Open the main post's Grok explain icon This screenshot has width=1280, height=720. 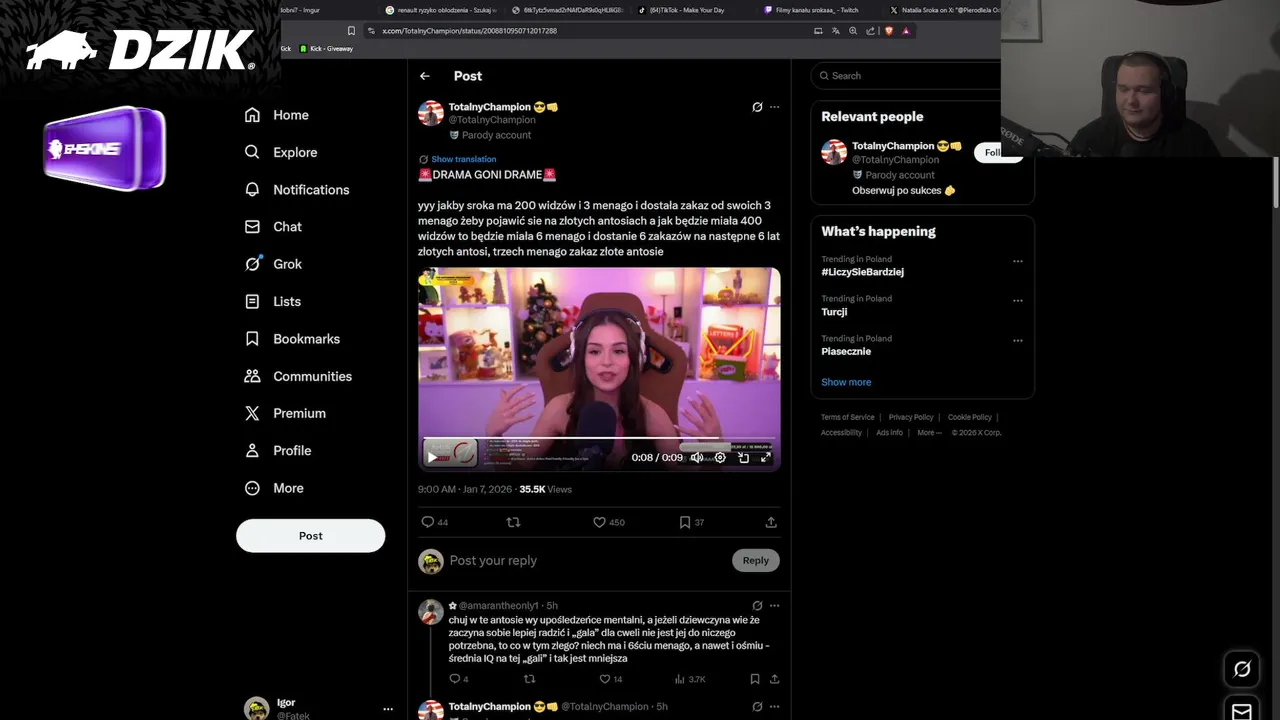(757, 107)
